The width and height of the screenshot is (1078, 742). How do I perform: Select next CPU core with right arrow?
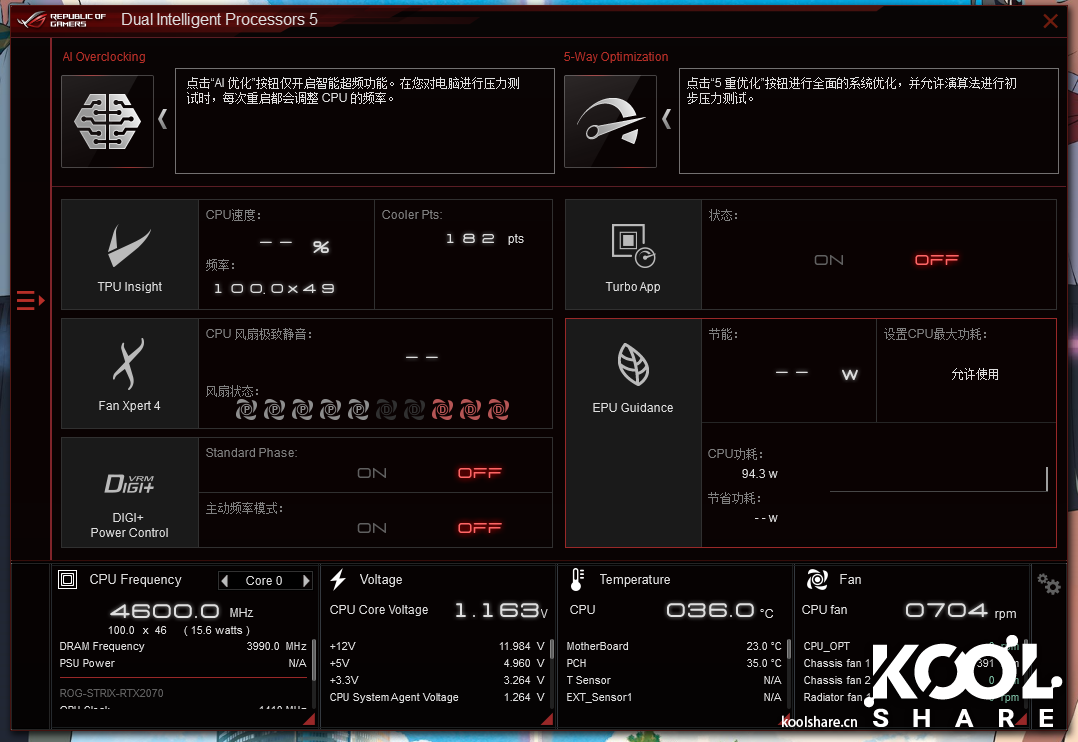pos(306,581)
